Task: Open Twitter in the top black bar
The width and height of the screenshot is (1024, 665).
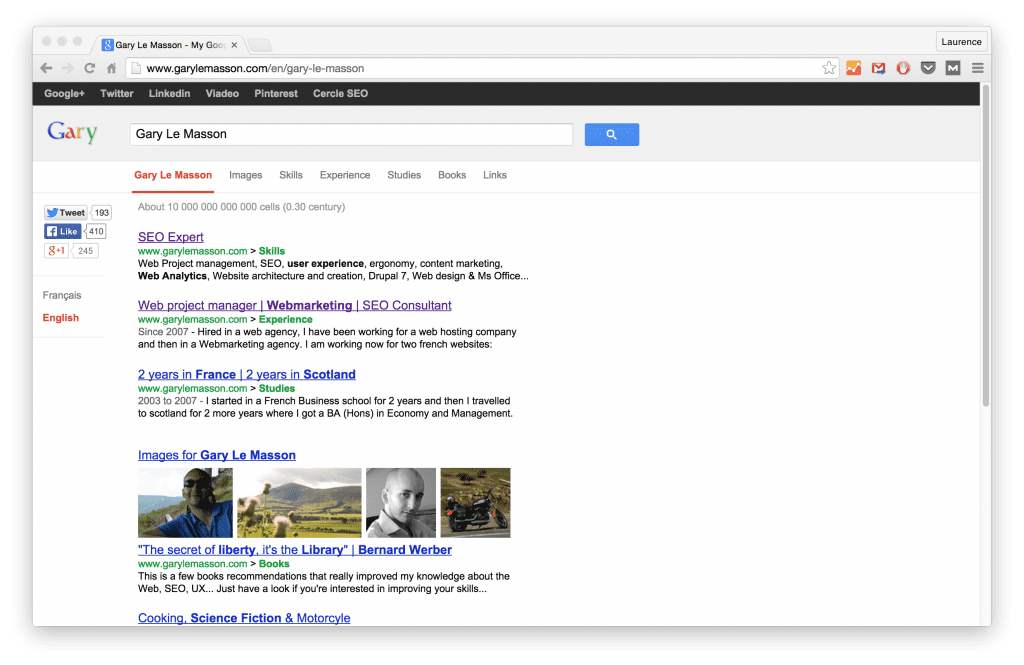Action: click(x=117, y=93)
